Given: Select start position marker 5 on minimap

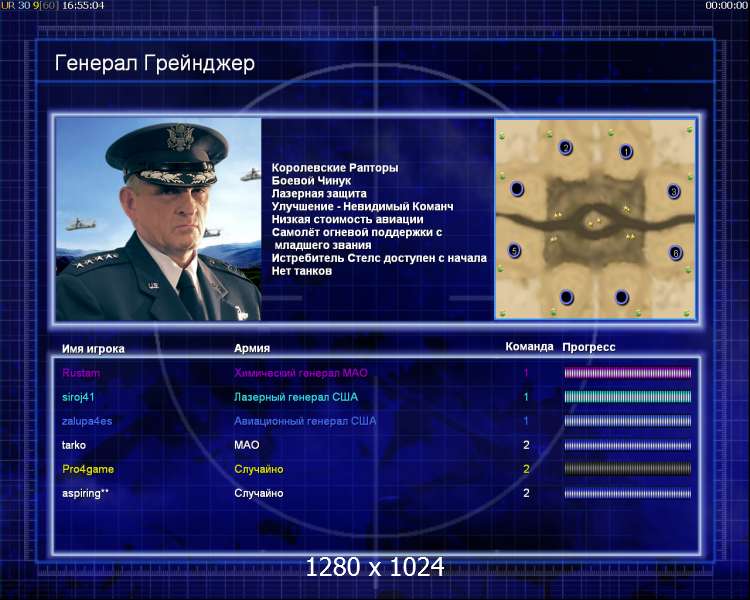Looking at the screenshot, I should click(514, 250).
